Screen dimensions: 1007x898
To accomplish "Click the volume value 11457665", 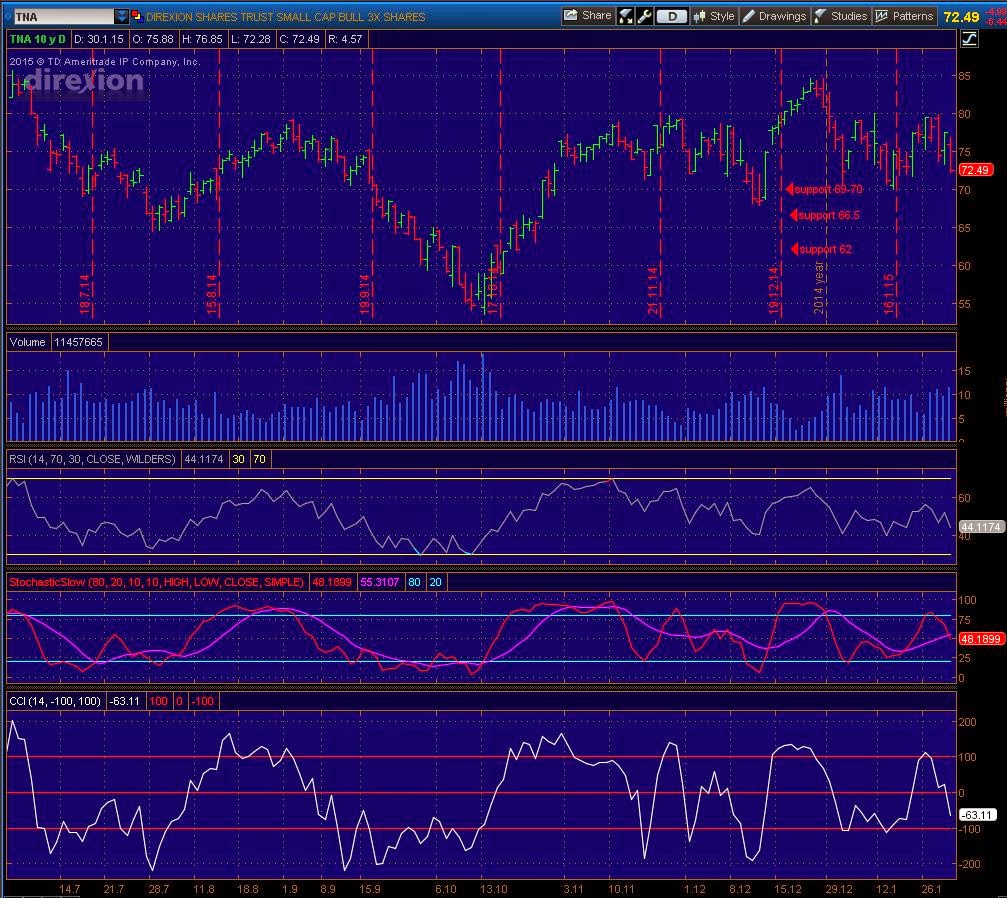I will tap(78, 342).
